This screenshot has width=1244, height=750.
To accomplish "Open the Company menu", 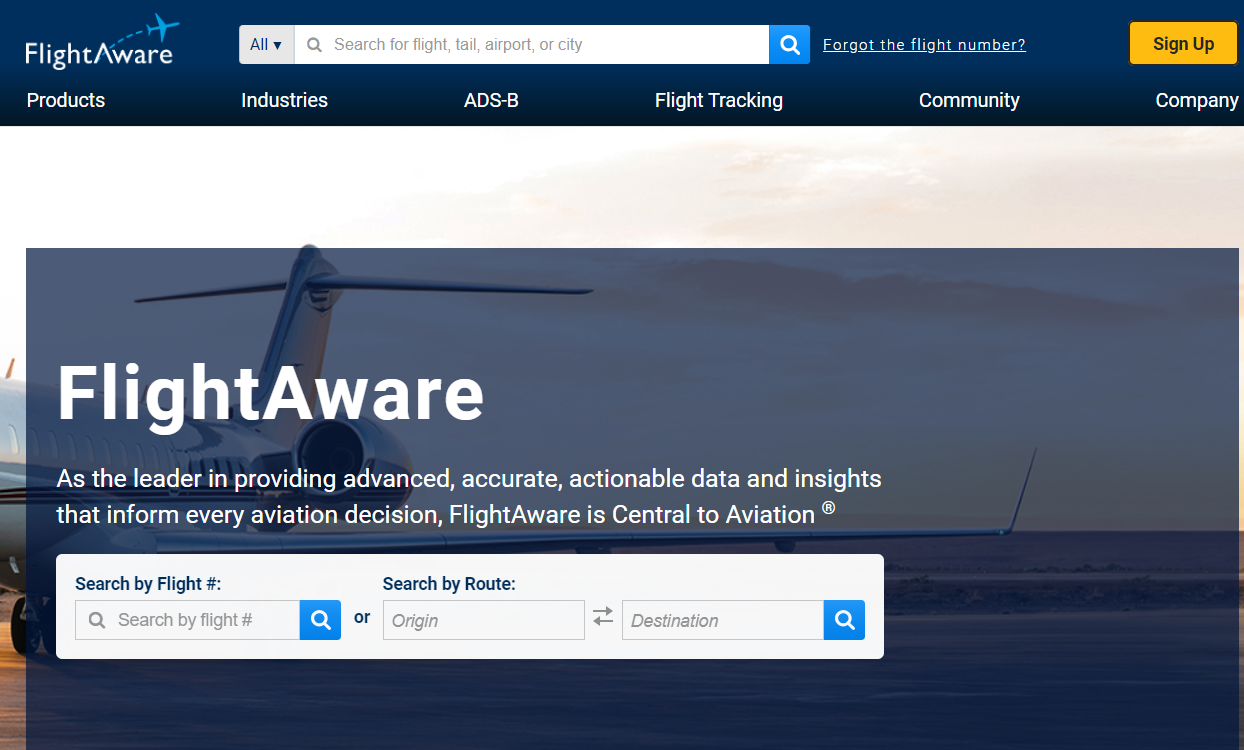I will pos(1197,100).
